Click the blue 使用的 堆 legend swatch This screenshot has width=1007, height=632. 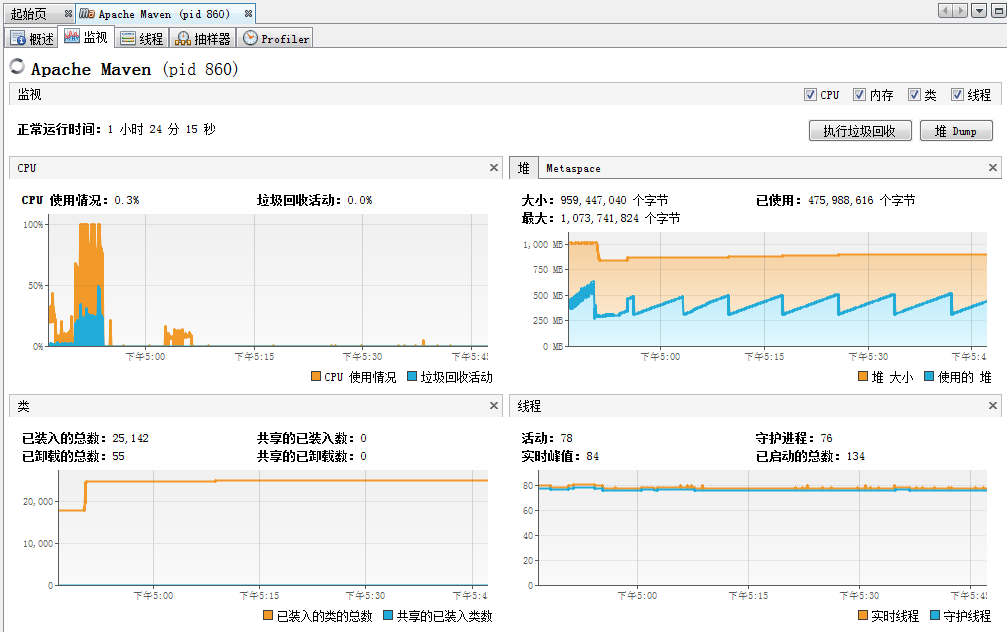929,376
